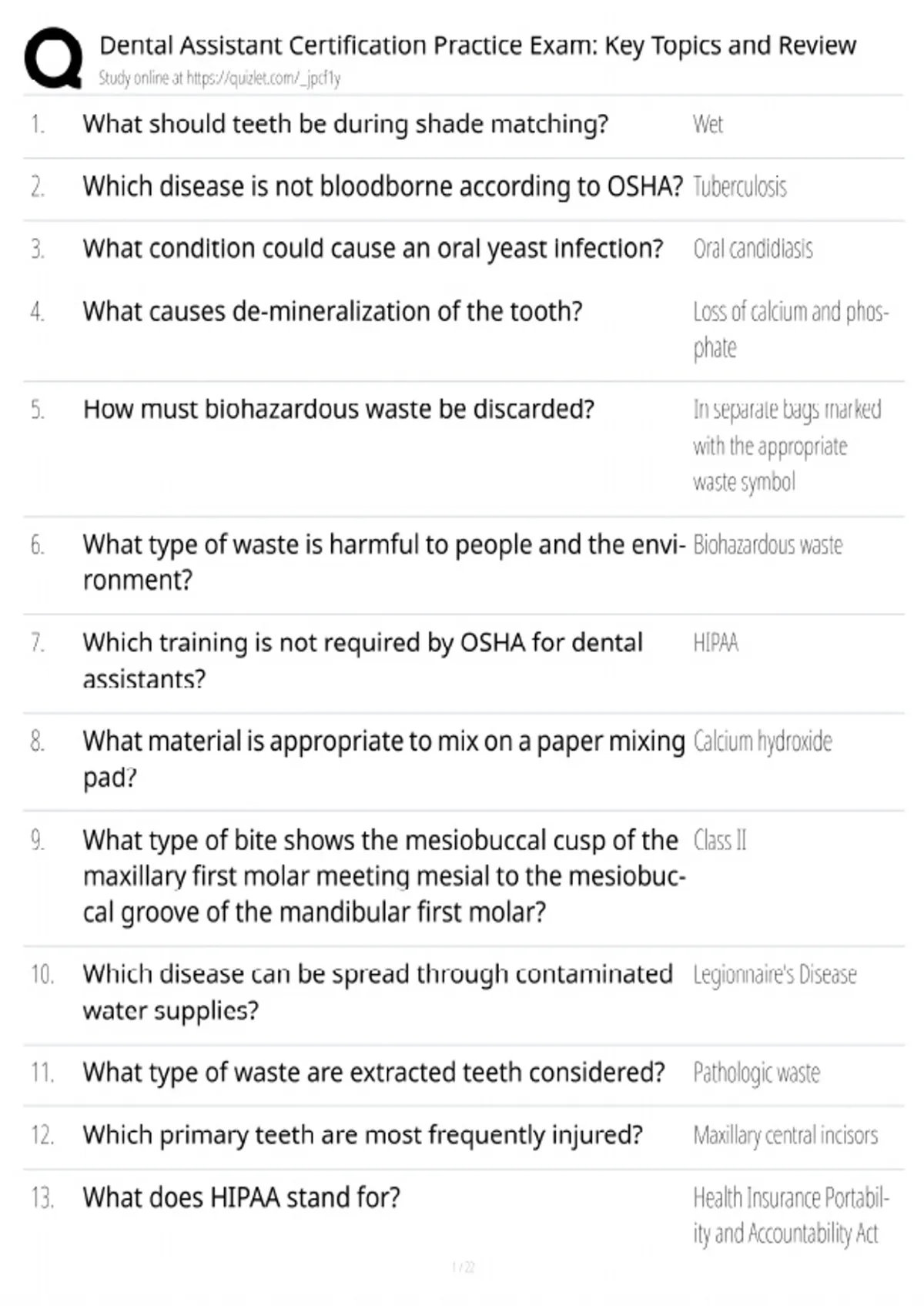Click the exam title heading text
The height and width of the screenshot is (1309, 924).
(x=477, y=46)
